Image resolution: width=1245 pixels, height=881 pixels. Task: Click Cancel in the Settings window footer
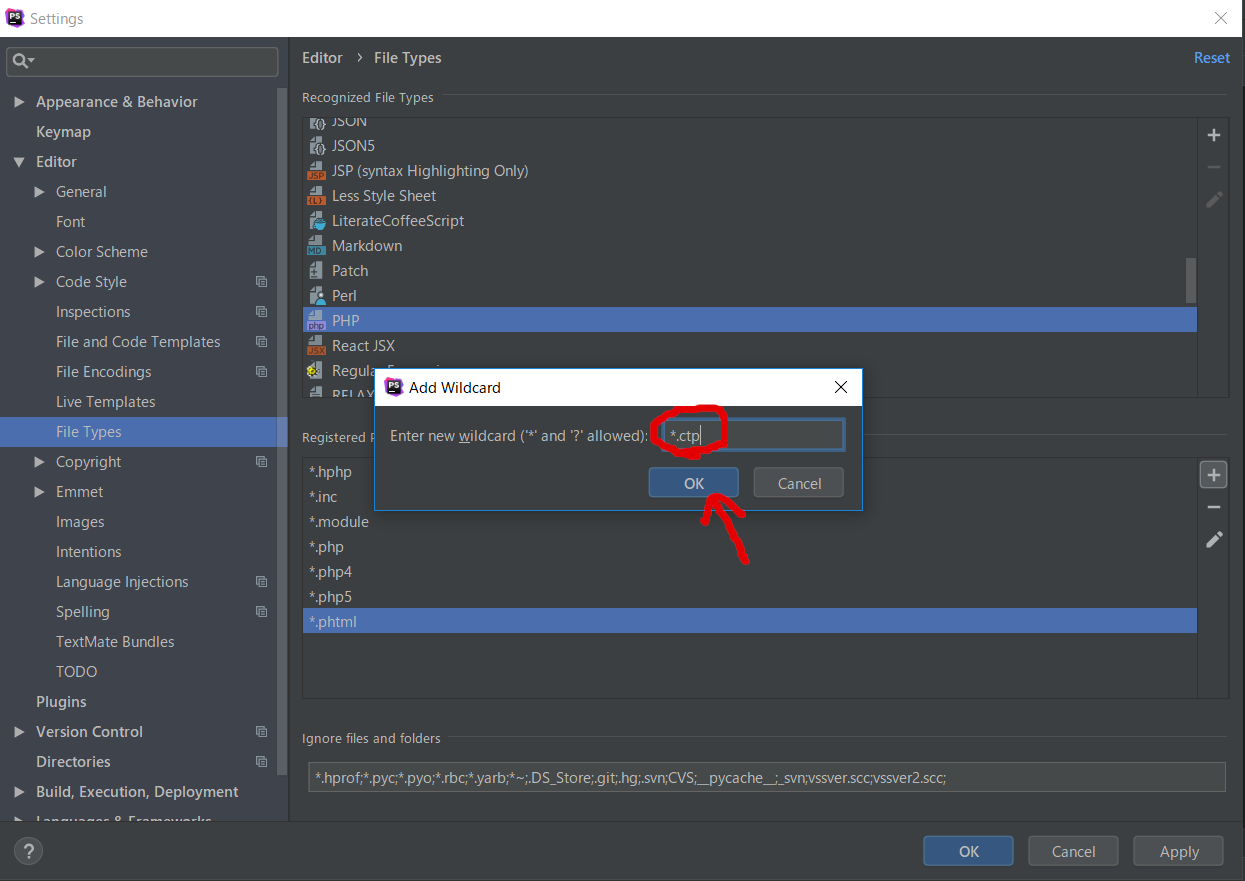coord(1073,851)
